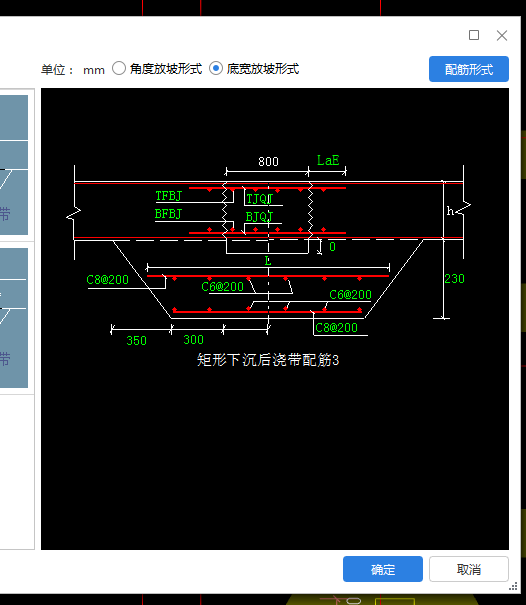Screen dimensions: 526x605
Task: Edit the BFBJ rebar parameter
Action: point(168,214)
